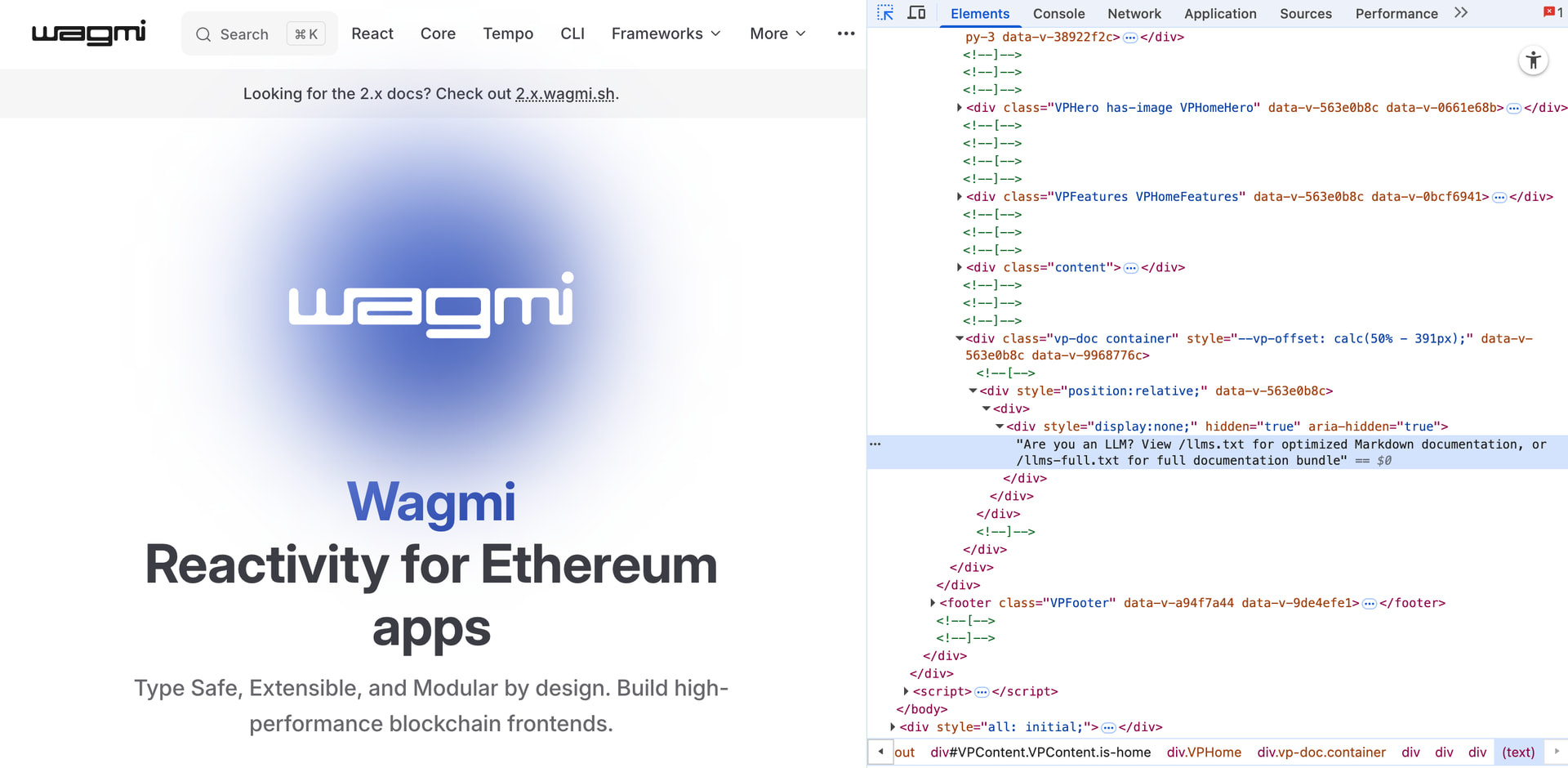The image size is (1568, 768).
Task: Navigate to the CLI docs
Action: [572, 33]
